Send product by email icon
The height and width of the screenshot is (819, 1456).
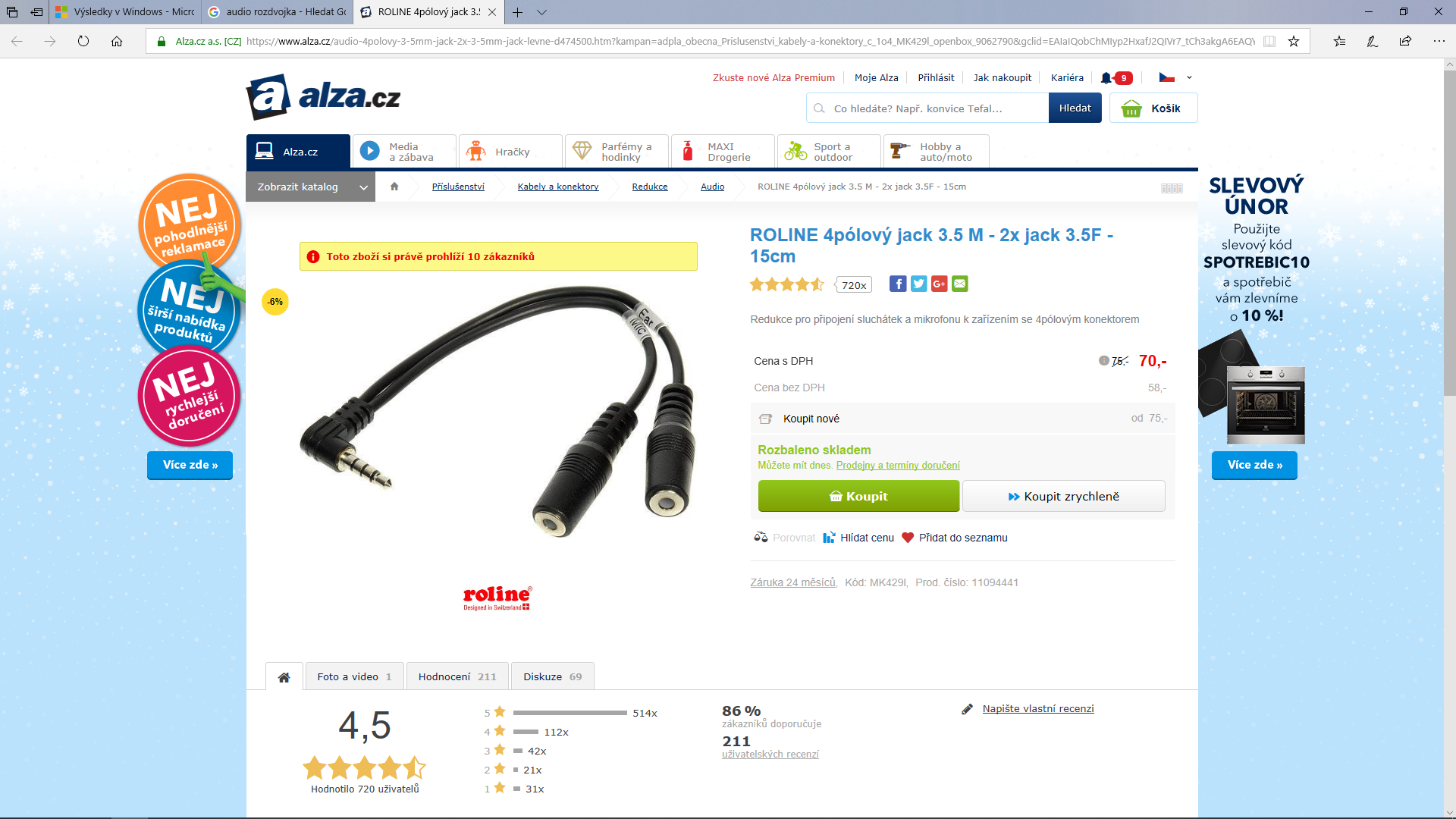click(x=960, y=284)
